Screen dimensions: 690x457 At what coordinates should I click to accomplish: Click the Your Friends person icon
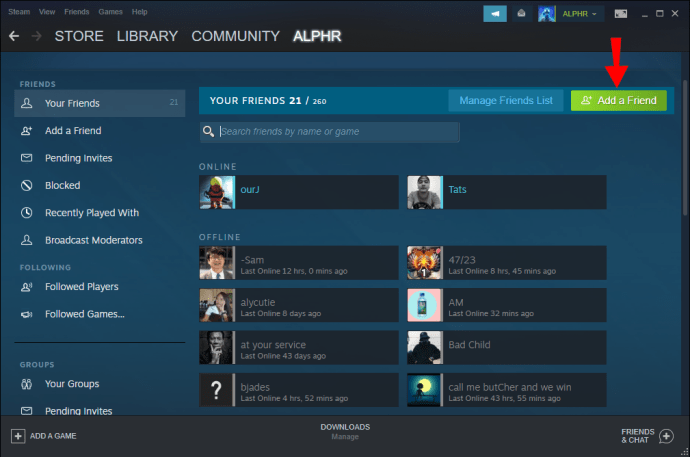coord(26,103)
